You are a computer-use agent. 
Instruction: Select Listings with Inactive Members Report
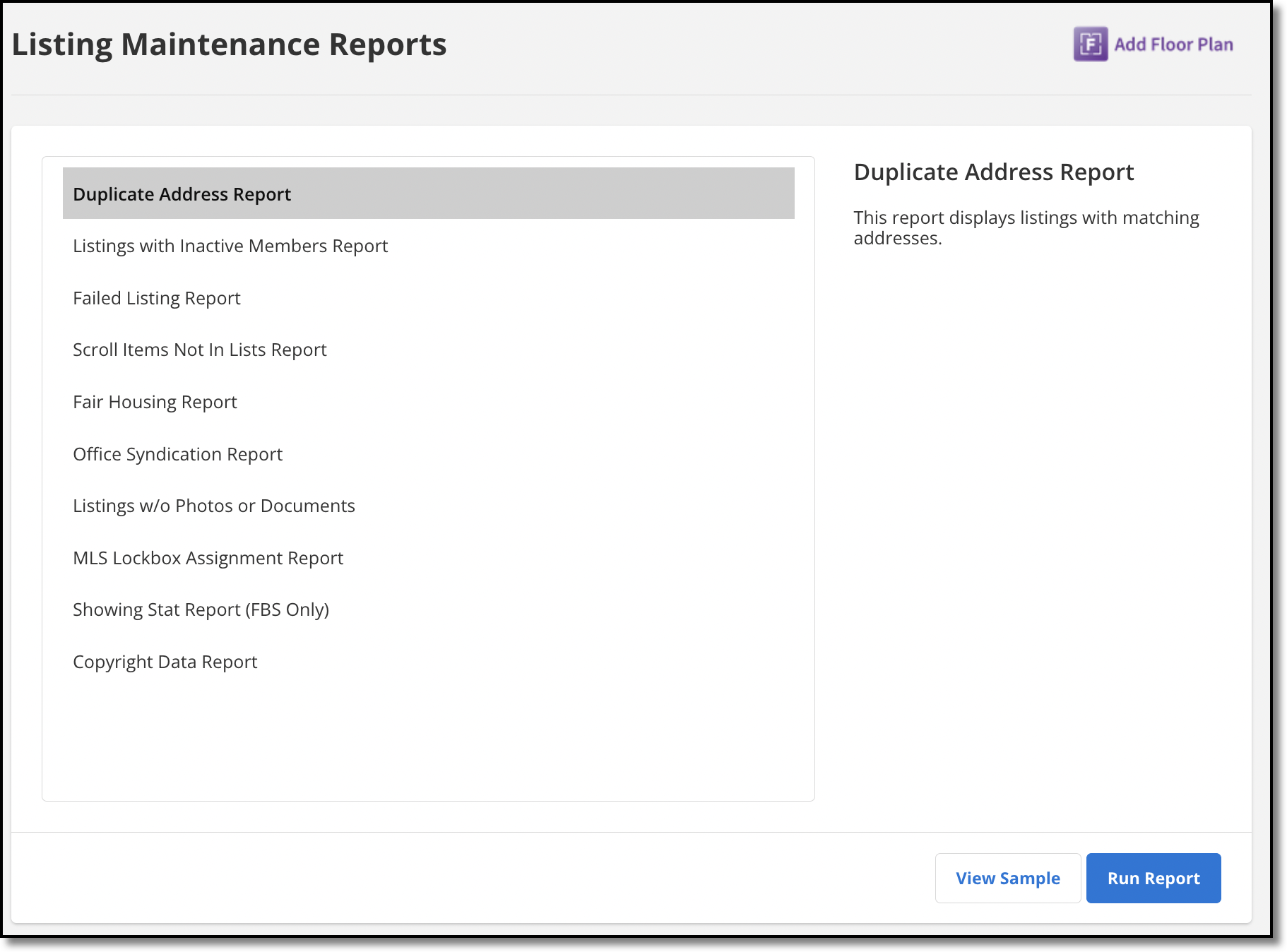coord(428,246)
